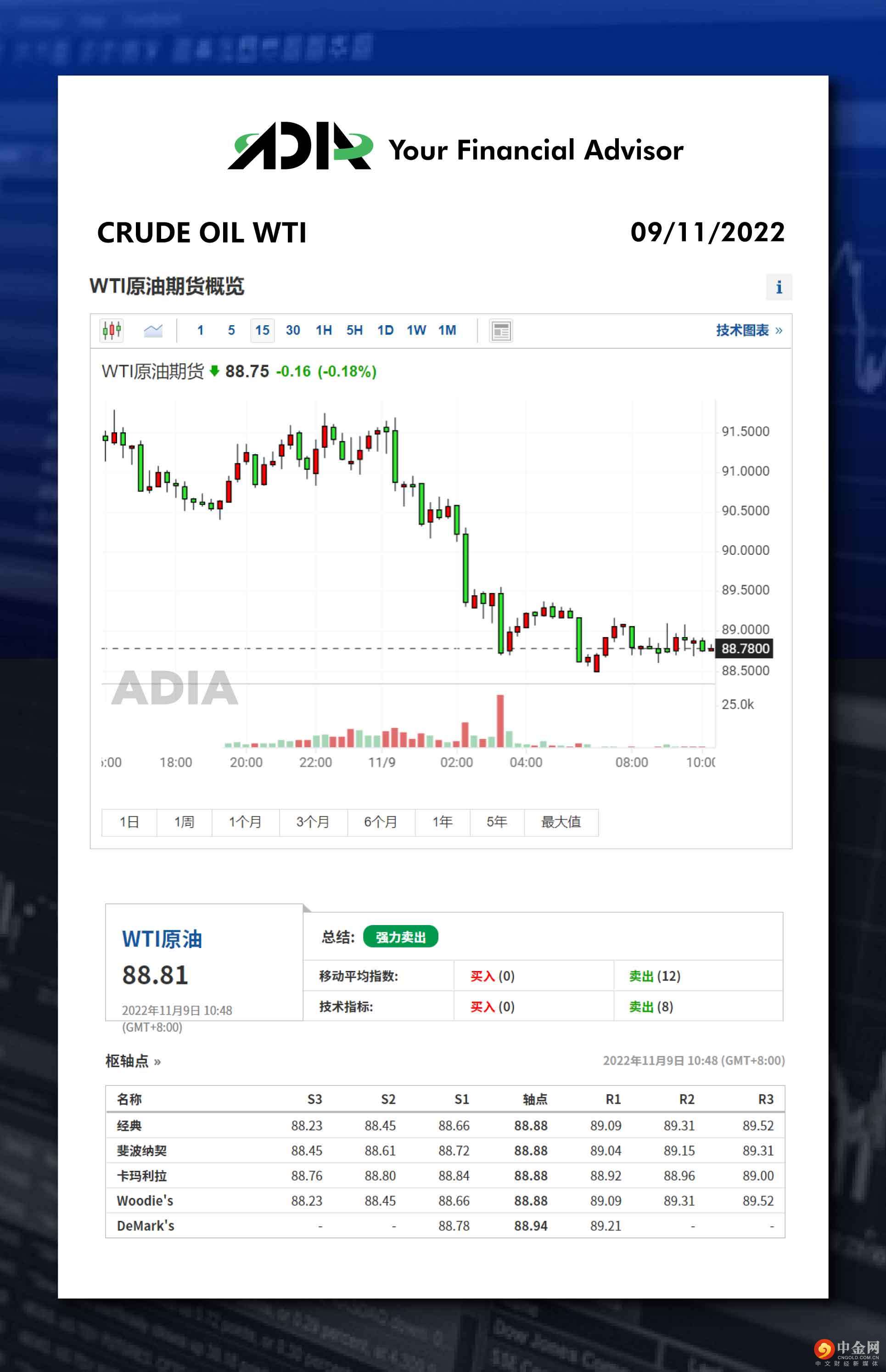Click the green down arrow next to 88.75
Image resolution: width=886 pixels, height=1372 pixels.
(x=214, y=371)
